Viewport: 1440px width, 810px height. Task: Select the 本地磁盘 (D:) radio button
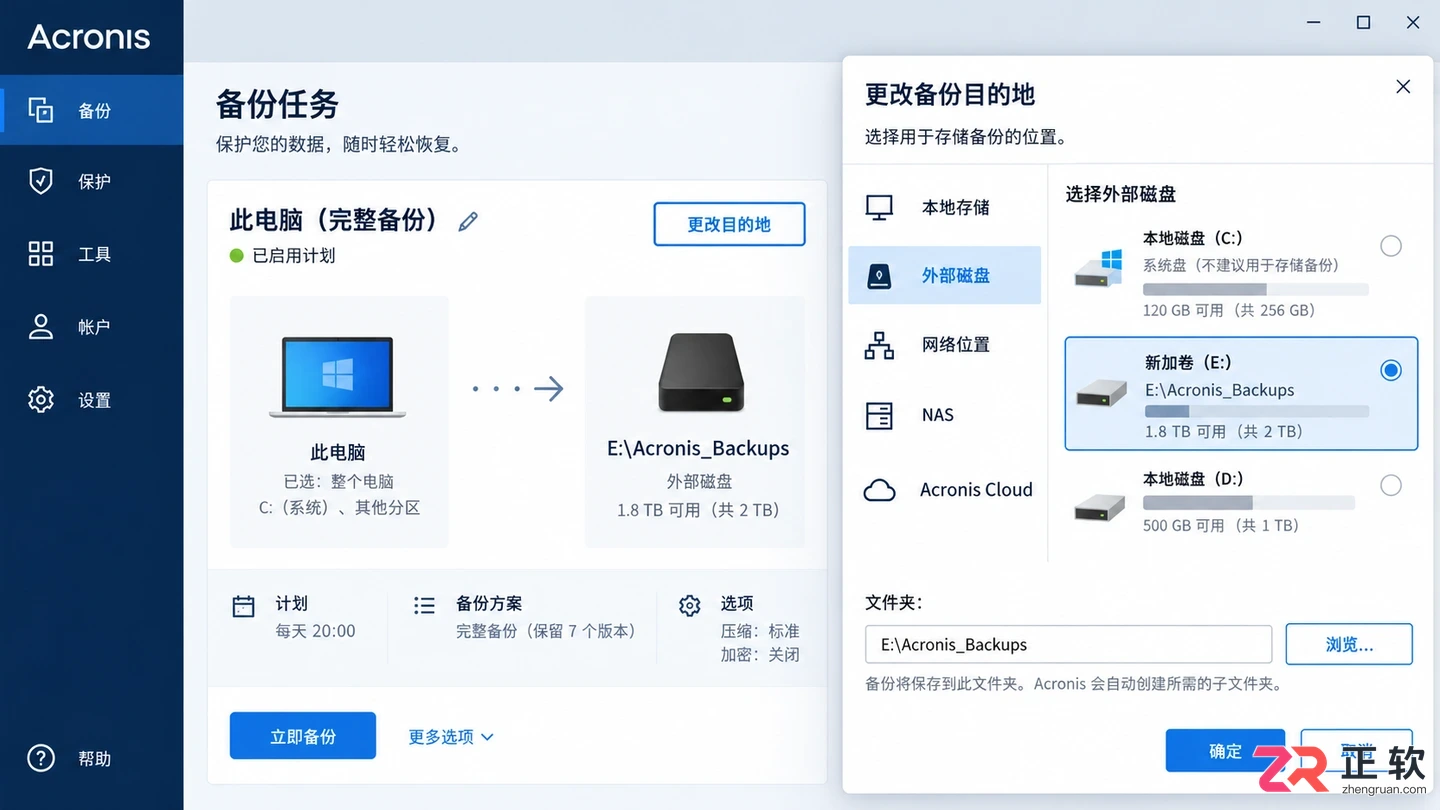(1391, 486)
